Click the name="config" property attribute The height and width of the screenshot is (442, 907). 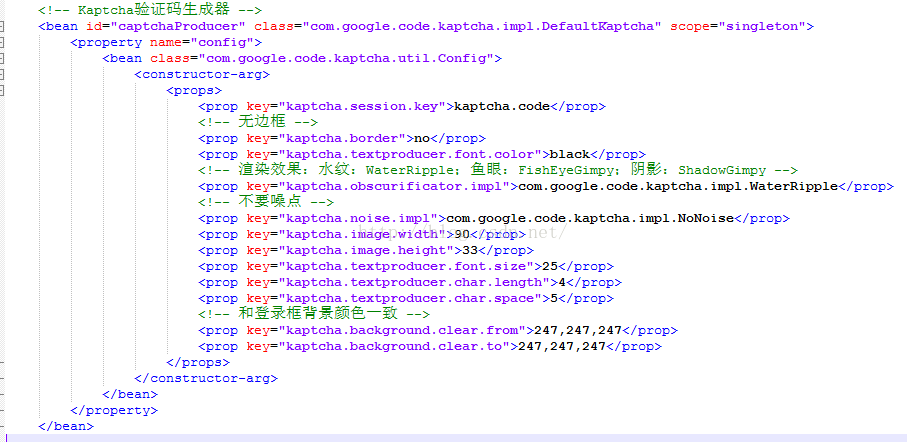pos(202,43)
